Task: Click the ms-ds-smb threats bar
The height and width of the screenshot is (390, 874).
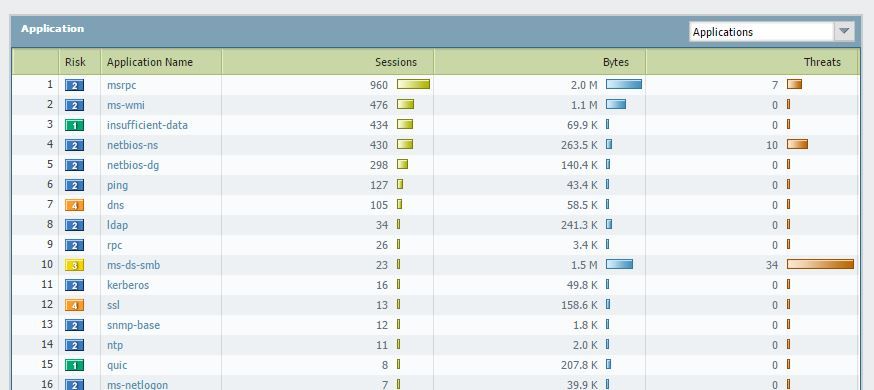Action: click(820, 264)
